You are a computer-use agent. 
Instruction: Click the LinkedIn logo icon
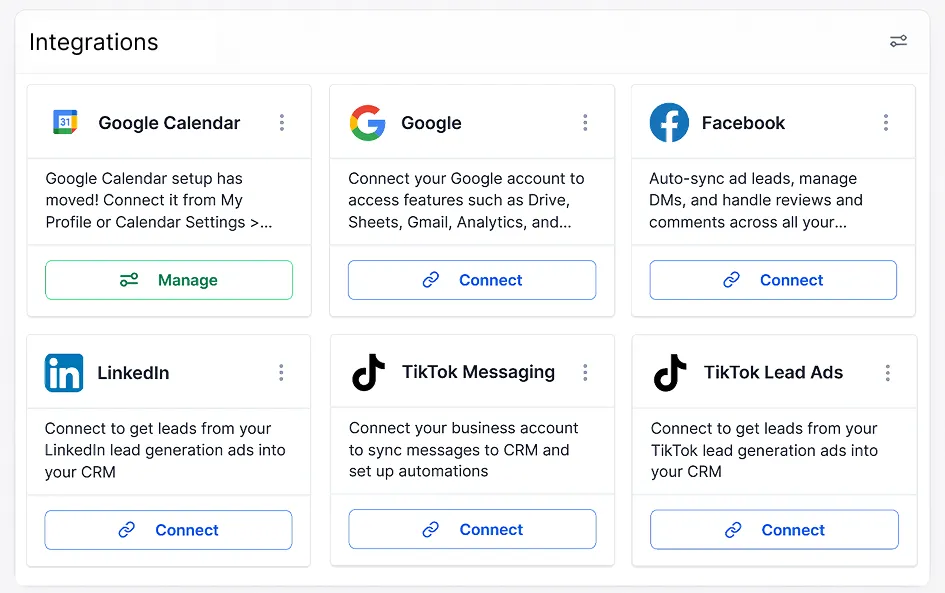tap(64, 373)
